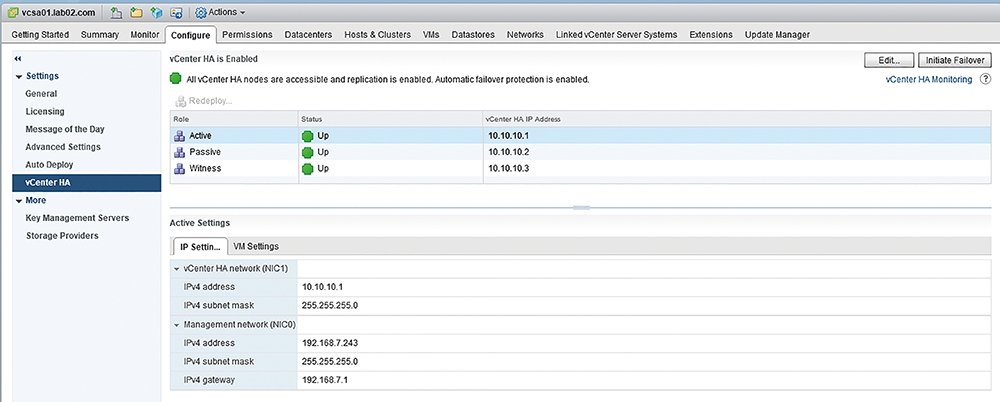Click the Actions gear icon
Viewport: 1000px width, 402px height.
tap(201, 13)
